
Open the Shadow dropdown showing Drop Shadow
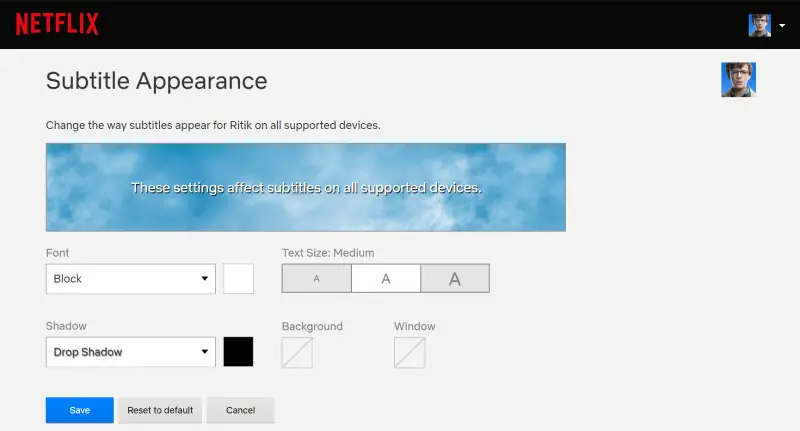click(x=131, y=352)
